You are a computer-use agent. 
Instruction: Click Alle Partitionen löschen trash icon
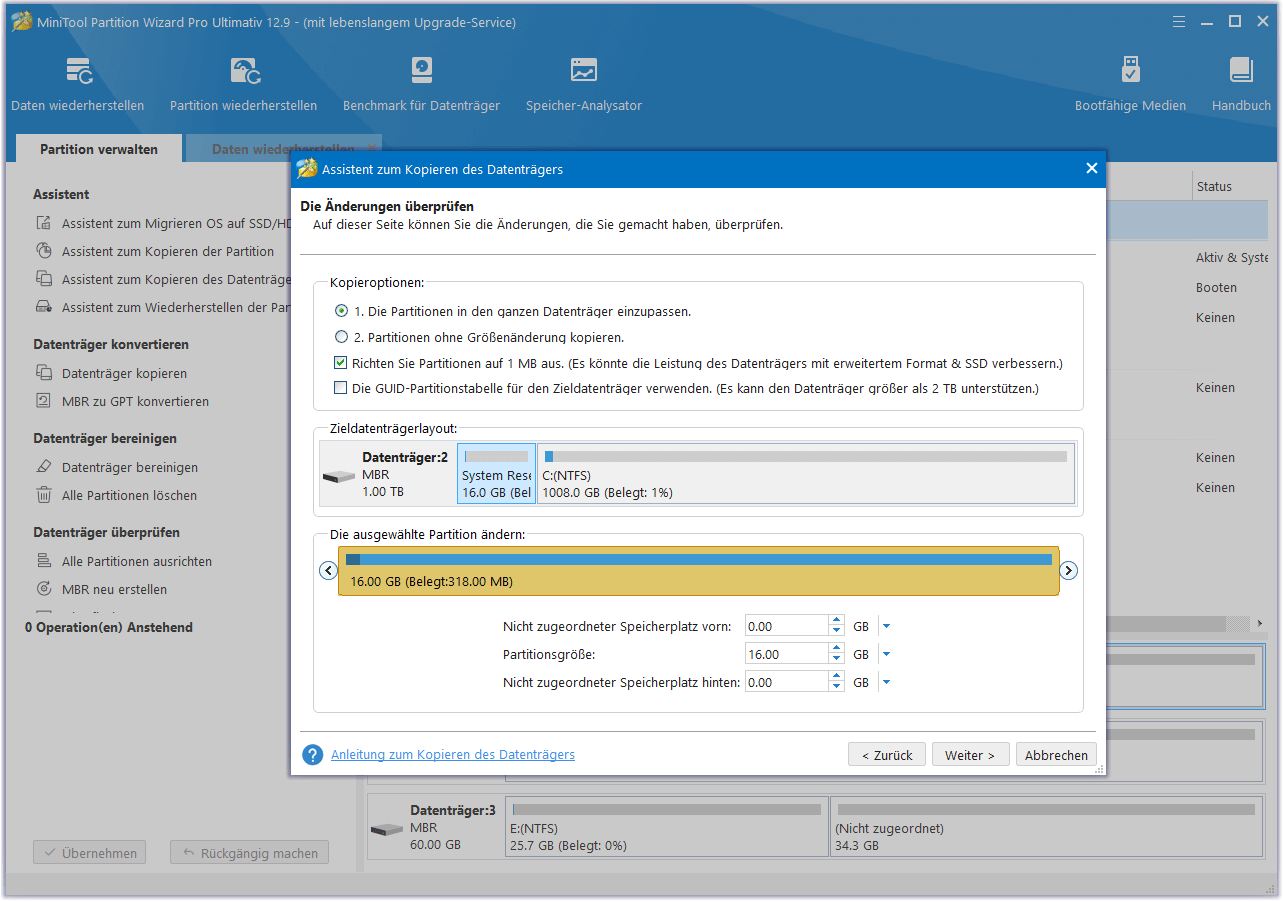point(44,496)
